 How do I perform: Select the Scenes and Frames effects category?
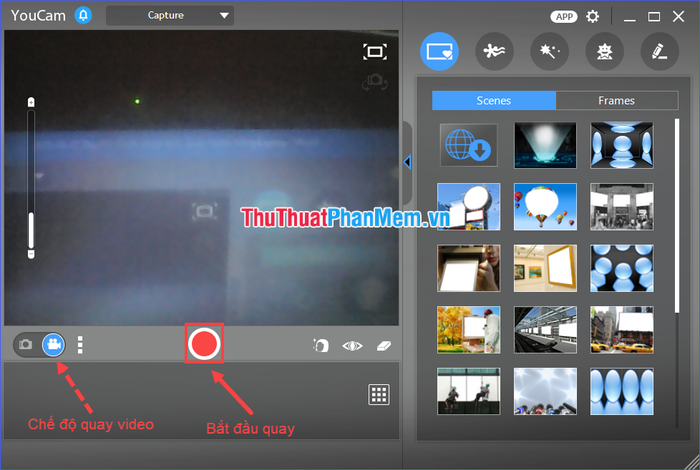[439, 51]
